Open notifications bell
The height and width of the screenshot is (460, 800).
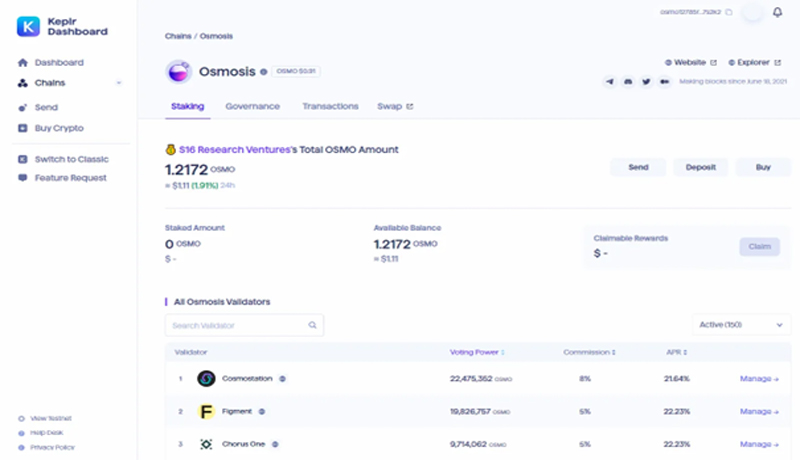(777, 12)
